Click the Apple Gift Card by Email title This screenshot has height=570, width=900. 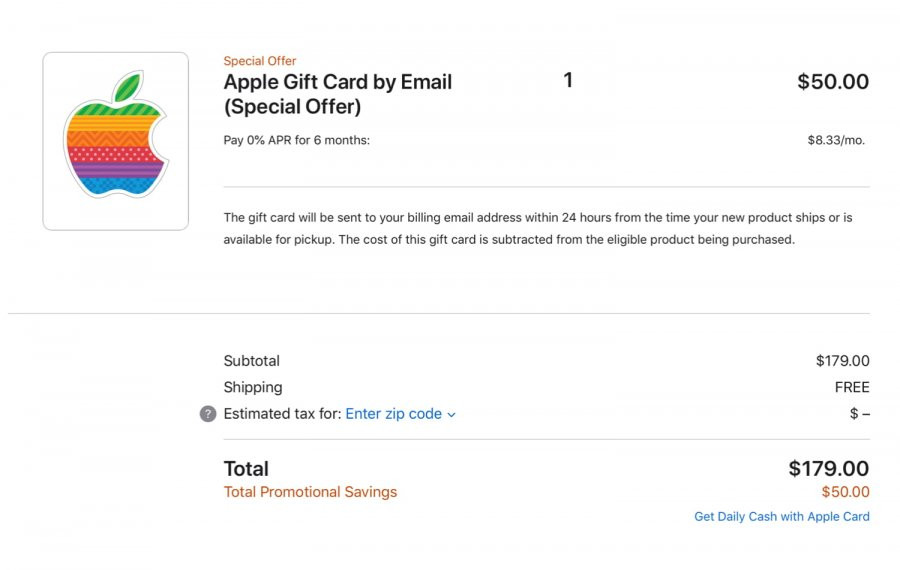(x=338, y=94)
